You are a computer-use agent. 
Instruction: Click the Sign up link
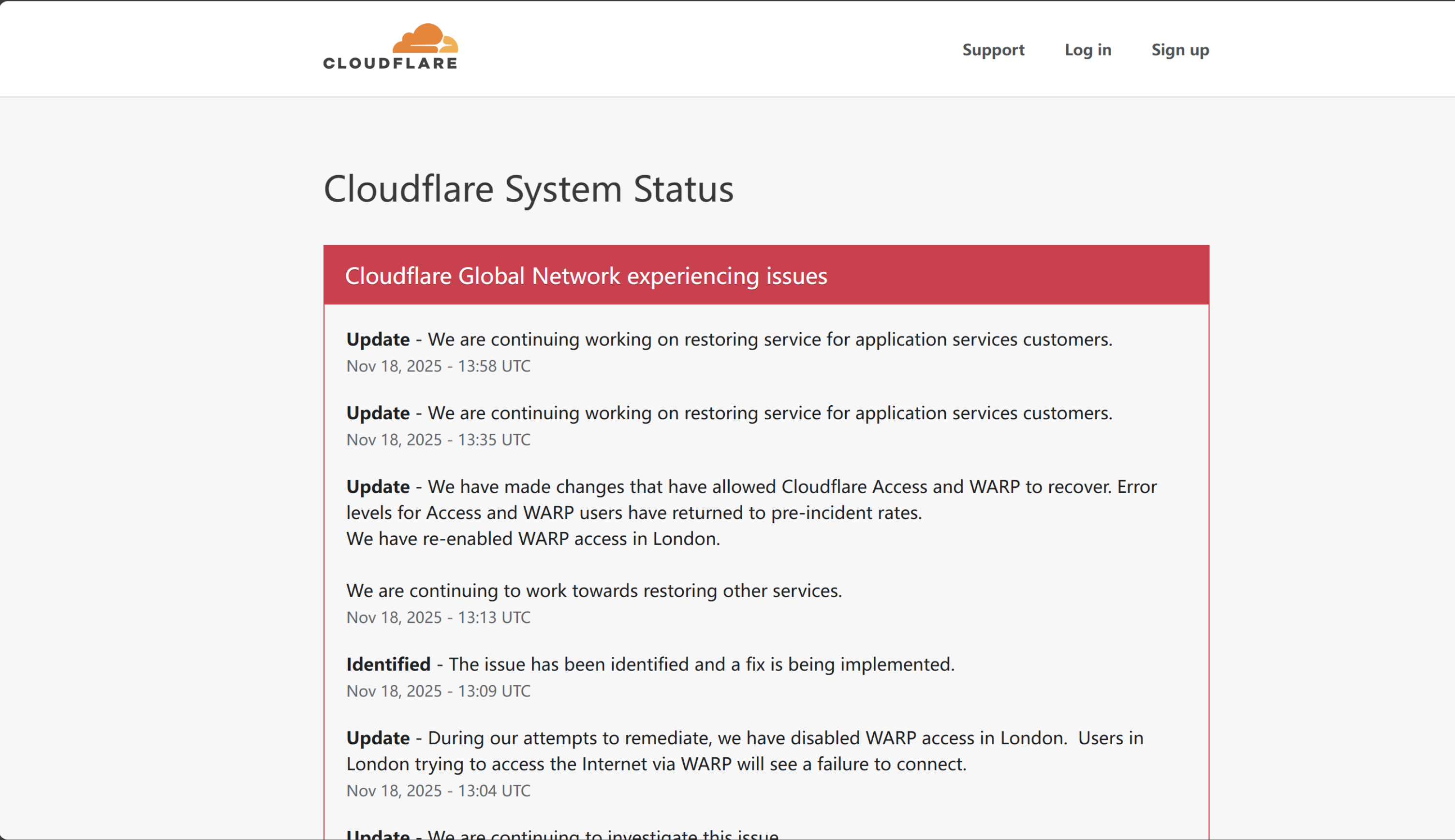(x=1180, y=50)
